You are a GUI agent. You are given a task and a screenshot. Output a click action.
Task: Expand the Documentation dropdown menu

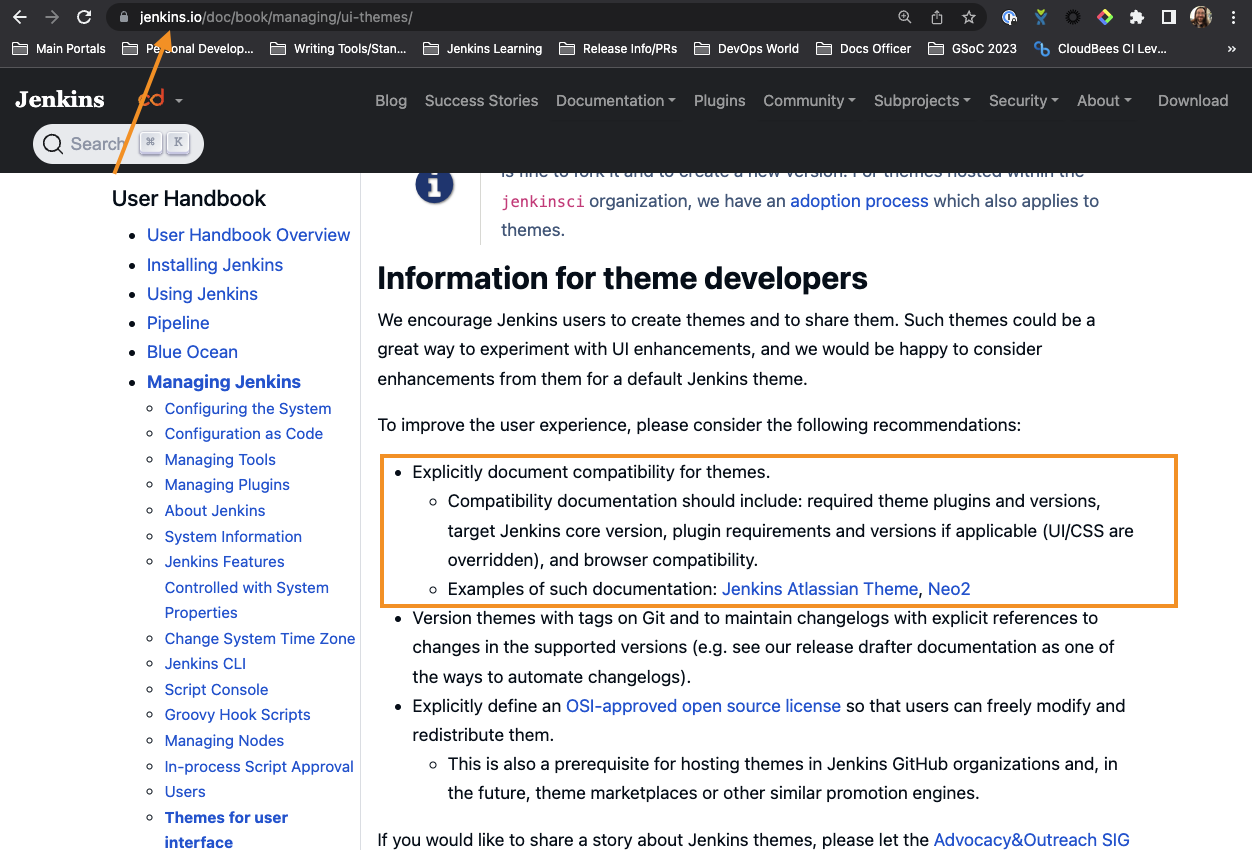tap(616, 100)
